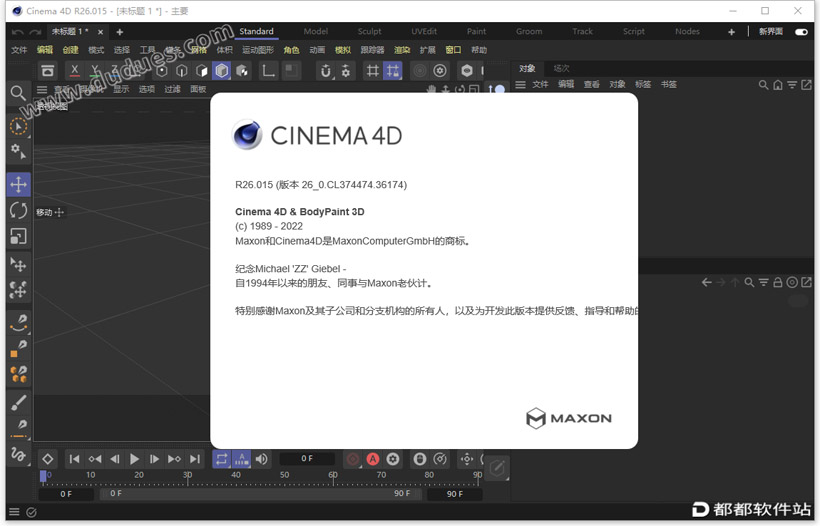Screen dimensions: 820x526
Task: Click the Model mode highlighted cube icon
Action: pyautogui.click(x=222, y=71)
